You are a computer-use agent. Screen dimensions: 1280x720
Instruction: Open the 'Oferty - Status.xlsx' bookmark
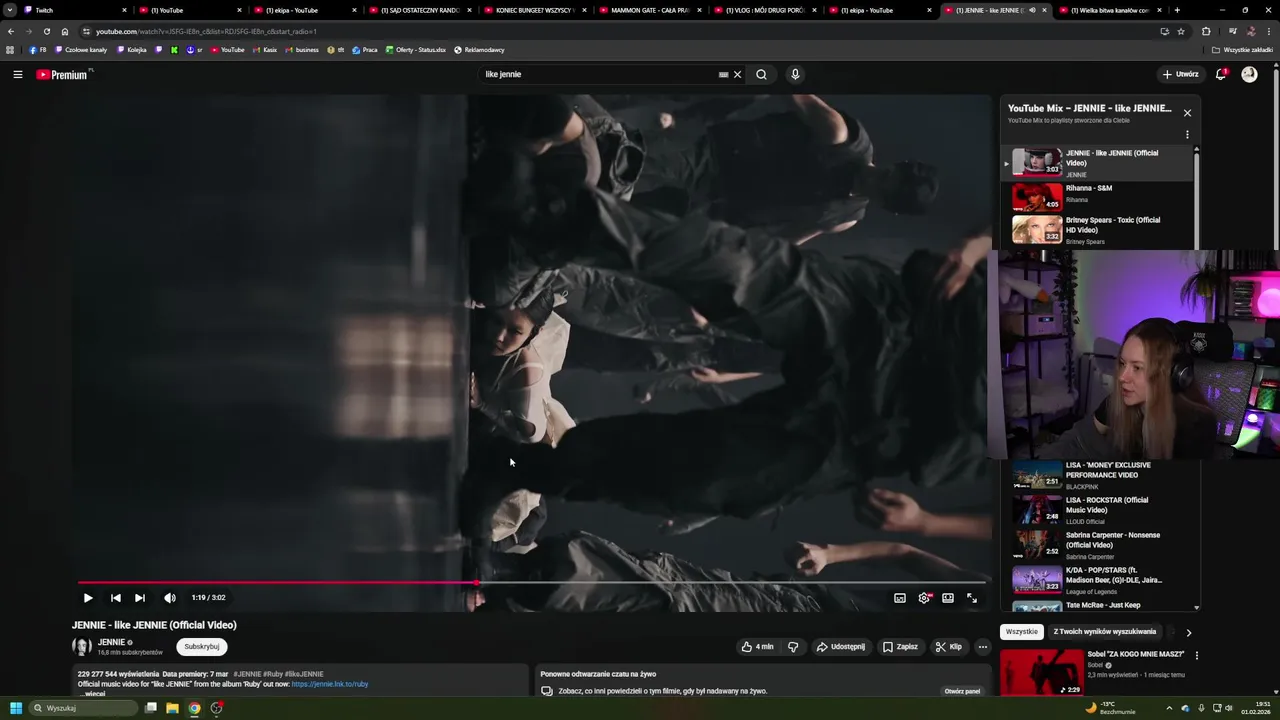tap(415, 49)
